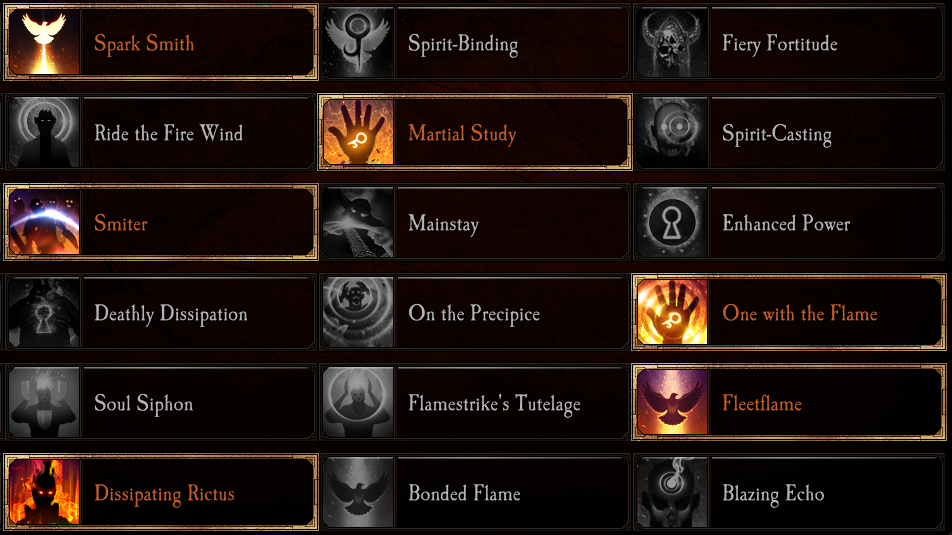Viewport: 952px width, 535px height.
Task: Select the Flamestrike's Tutelage talent label
Action: click(494, 404)
